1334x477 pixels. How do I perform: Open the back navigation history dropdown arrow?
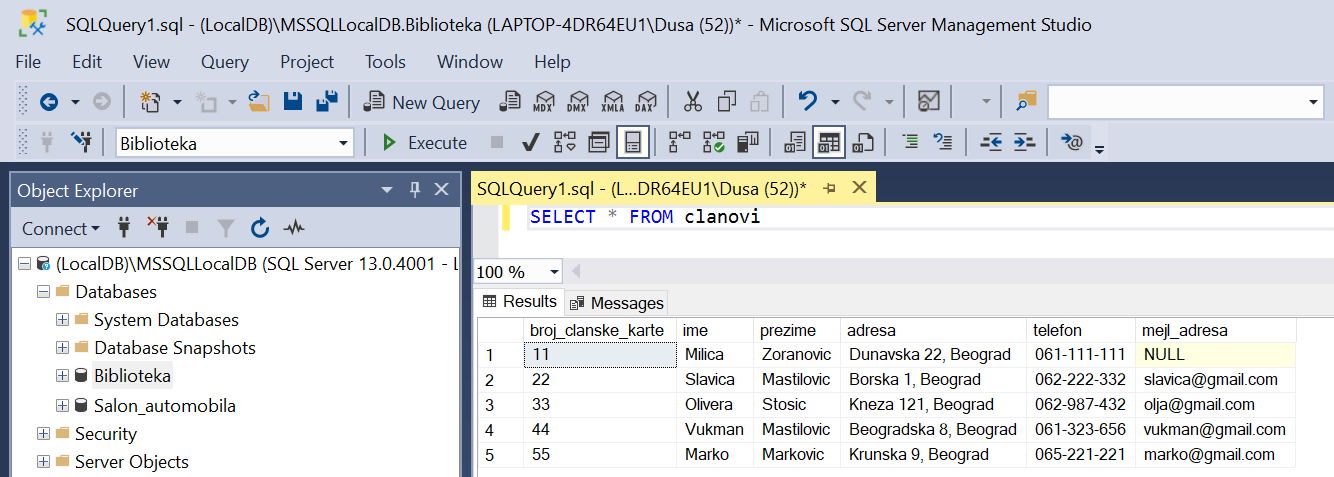coord(75,102)
